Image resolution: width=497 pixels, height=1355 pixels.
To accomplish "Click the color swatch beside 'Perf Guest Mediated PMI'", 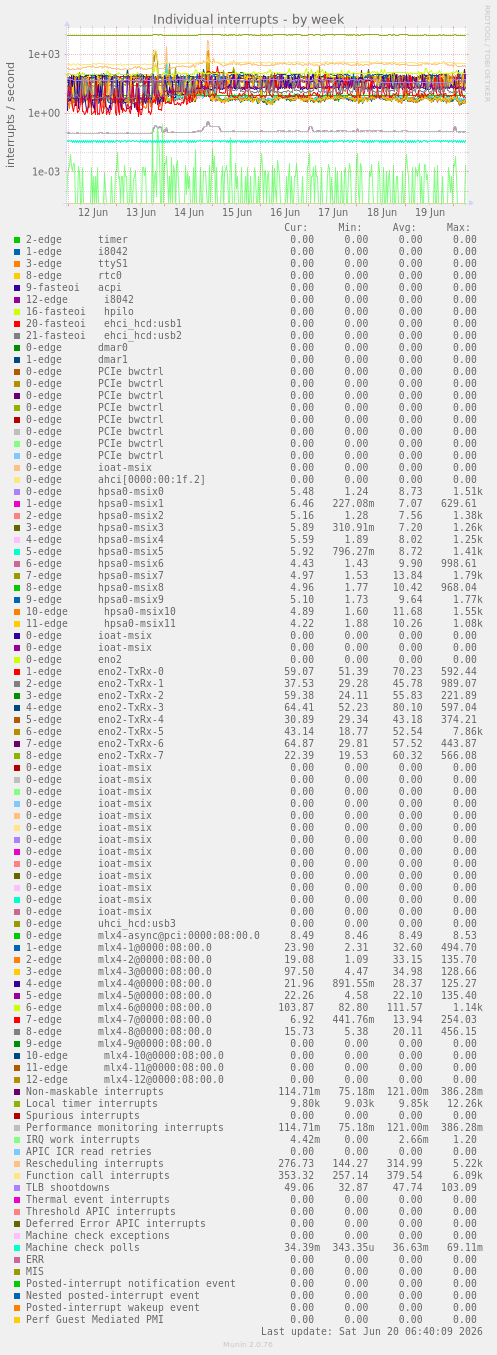I will tap(17, 1320).
